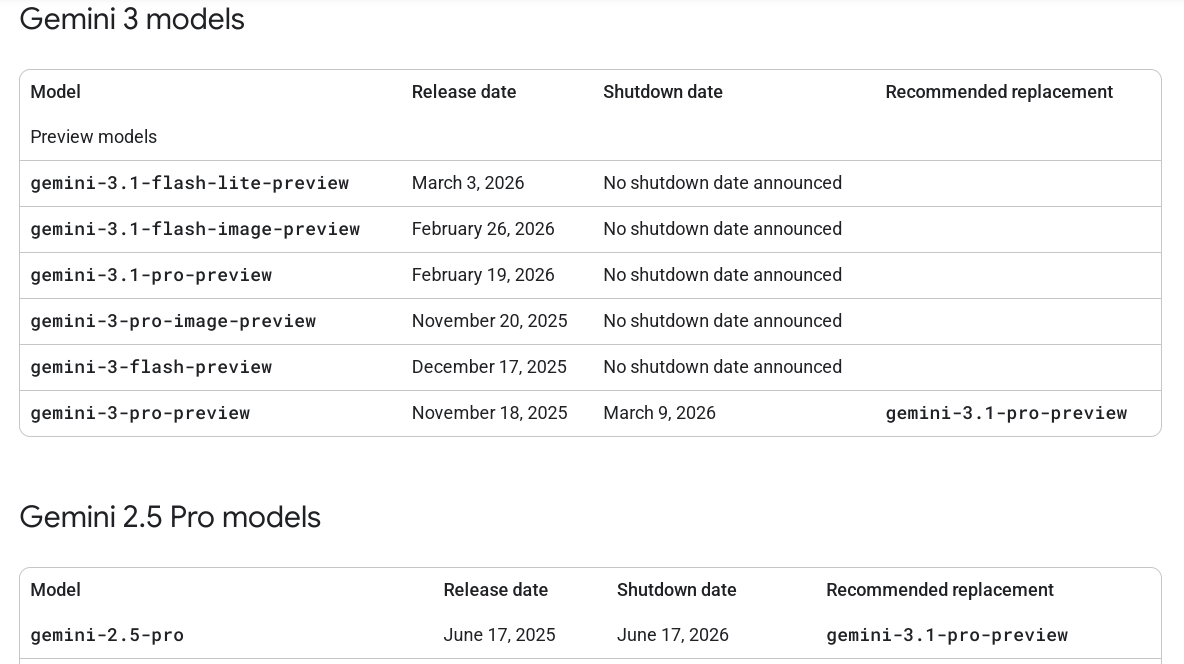The image size is (1184, 664).
Task: Click Release date header in Gemini 3 table
Action: pyautogui.click(x=463, y=92)
